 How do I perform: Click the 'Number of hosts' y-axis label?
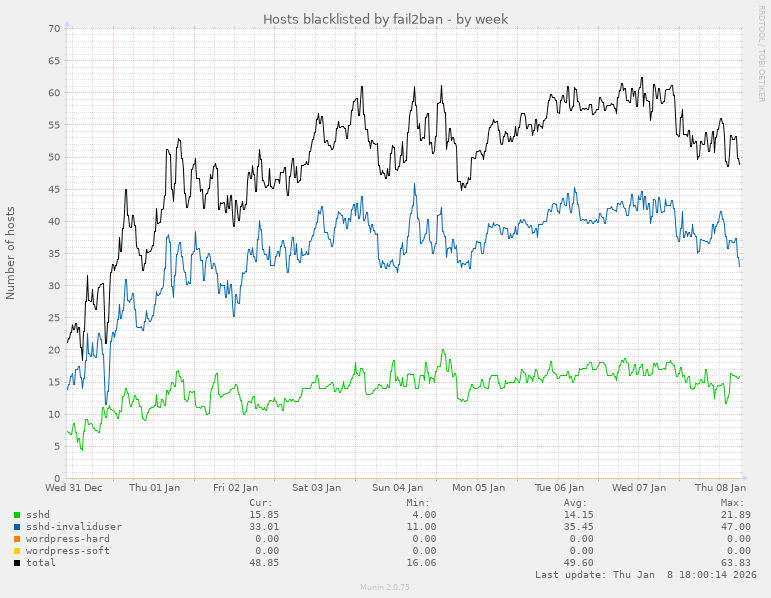(x=11, y=252)
